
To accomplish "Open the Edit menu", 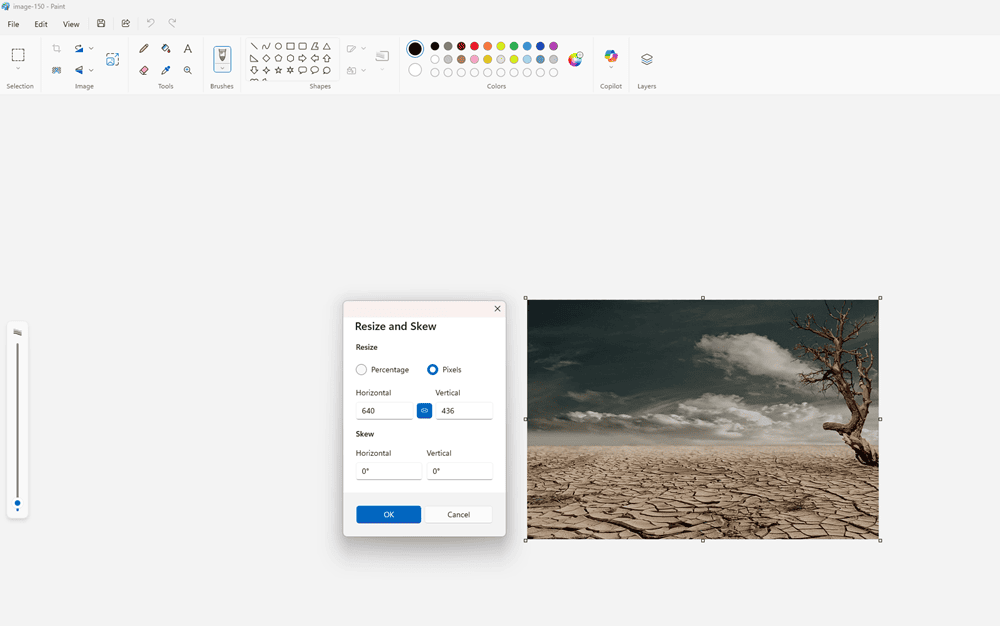I will (x=41, y=24).
